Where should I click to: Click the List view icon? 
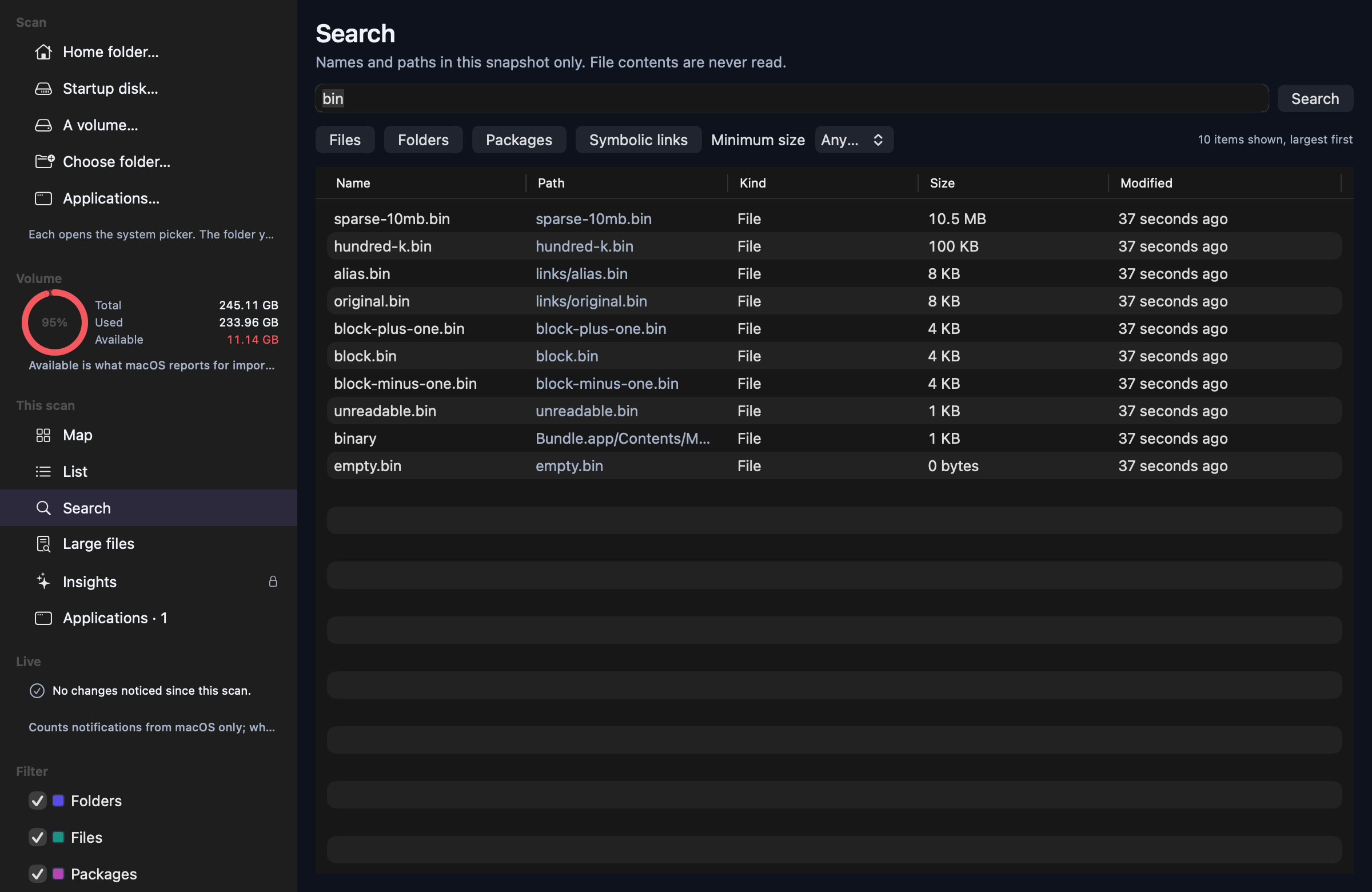click(43, 472)
